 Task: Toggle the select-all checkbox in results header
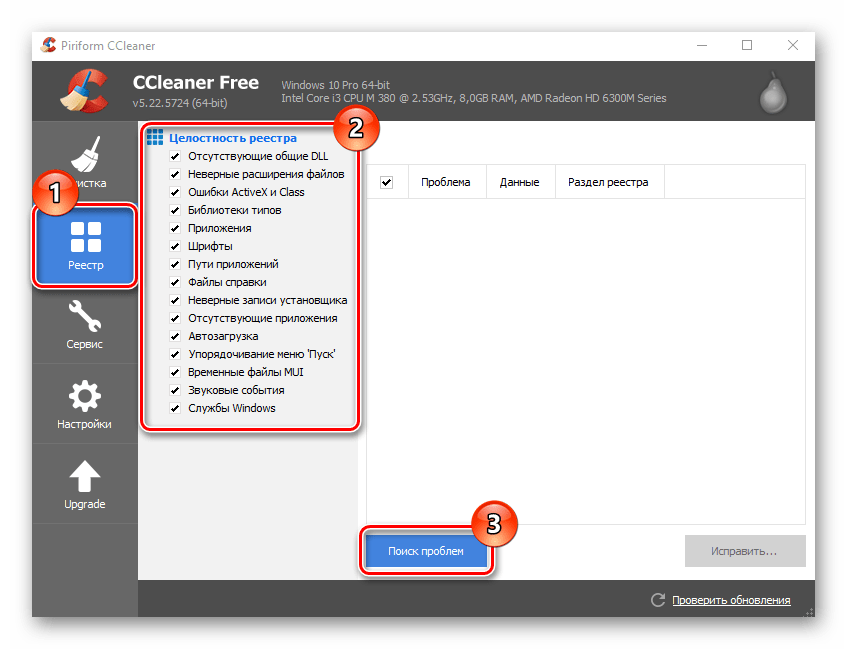point(387,182)
